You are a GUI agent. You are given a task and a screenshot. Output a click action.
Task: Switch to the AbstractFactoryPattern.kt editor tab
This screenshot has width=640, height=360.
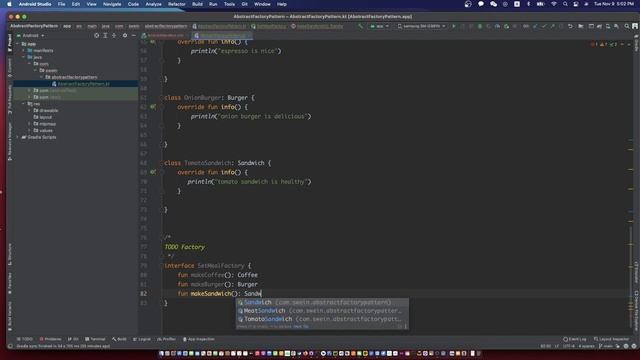click(x=223, y=36)
